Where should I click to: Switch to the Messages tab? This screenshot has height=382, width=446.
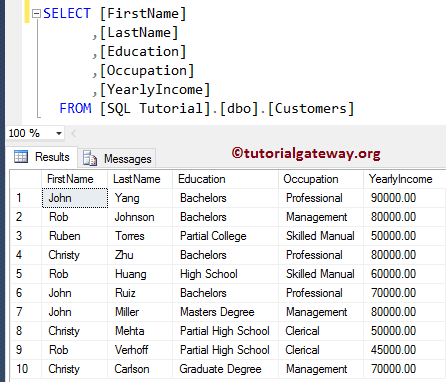point(117,158)
